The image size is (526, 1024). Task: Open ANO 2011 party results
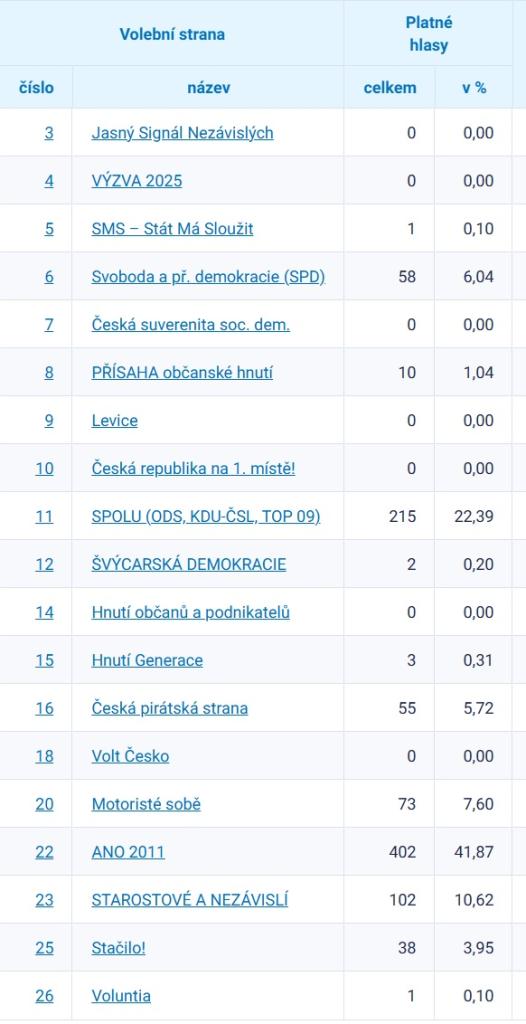tap(128, 852)
